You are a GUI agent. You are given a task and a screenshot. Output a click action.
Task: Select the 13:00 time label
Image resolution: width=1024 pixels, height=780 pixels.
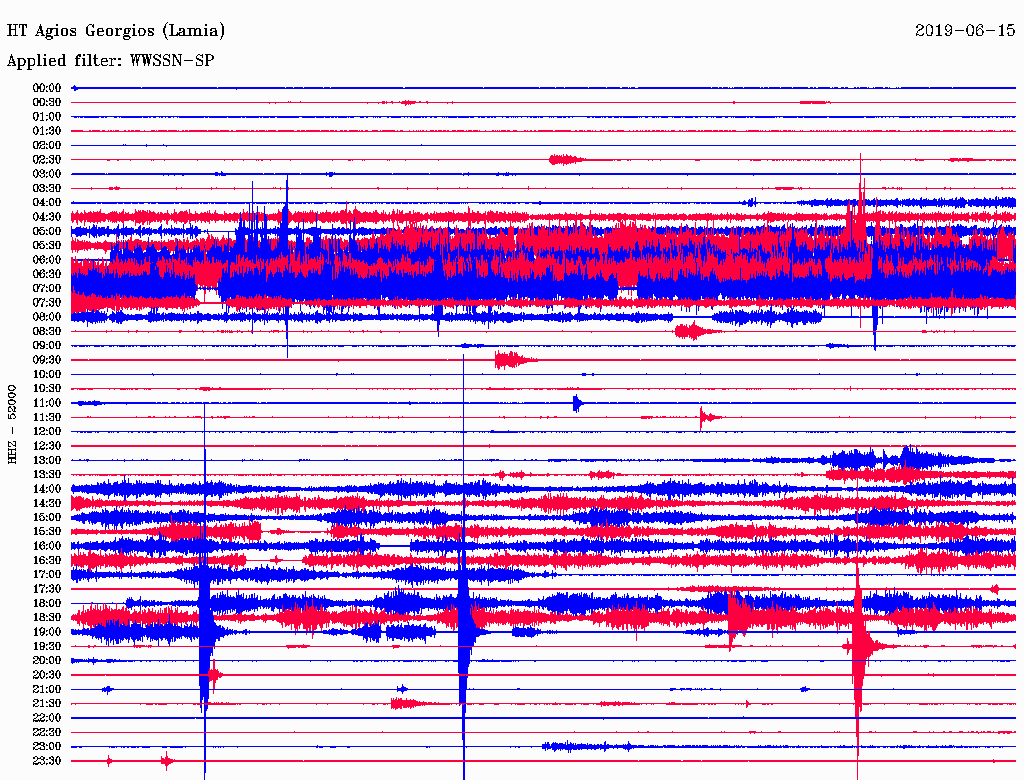(x=47, y=461)
